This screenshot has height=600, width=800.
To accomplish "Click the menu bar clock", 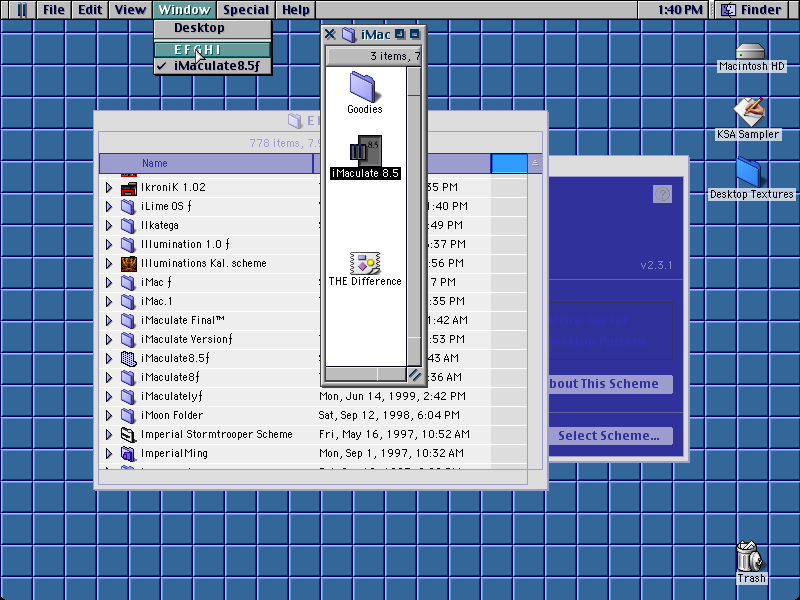I will pyautogui.click(x=680, y=10).
